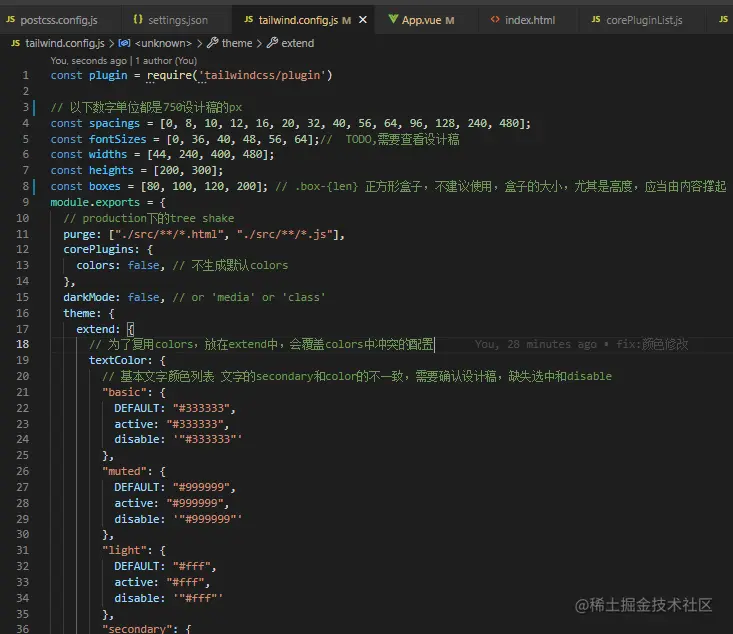
Task: Click line number 26 in the gutter
Action: [22, 471]
